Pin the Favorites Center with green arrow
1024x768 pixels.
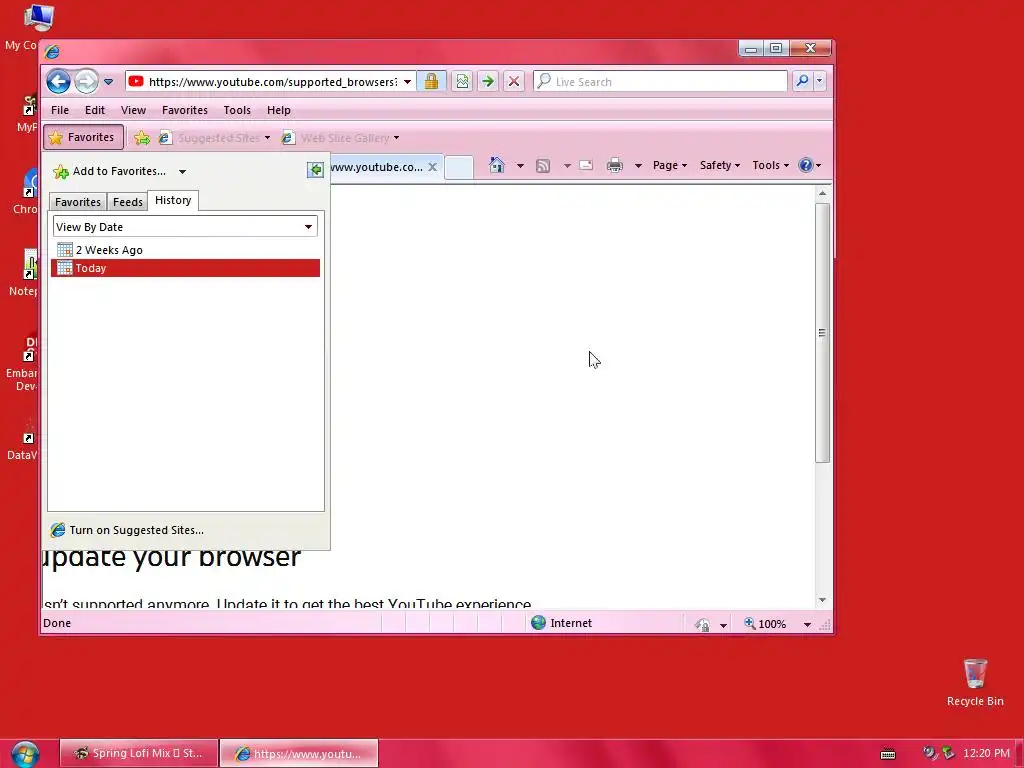click(315, 170)
